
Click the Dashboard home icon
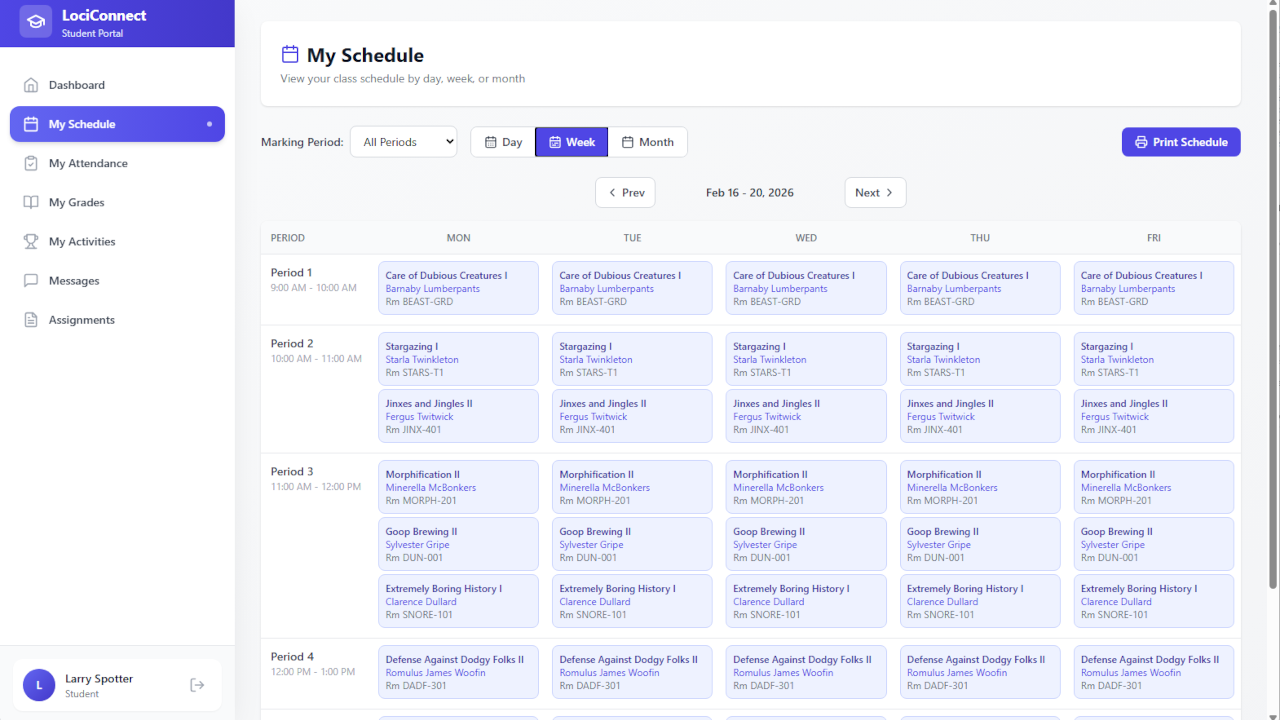coord(31,85)
